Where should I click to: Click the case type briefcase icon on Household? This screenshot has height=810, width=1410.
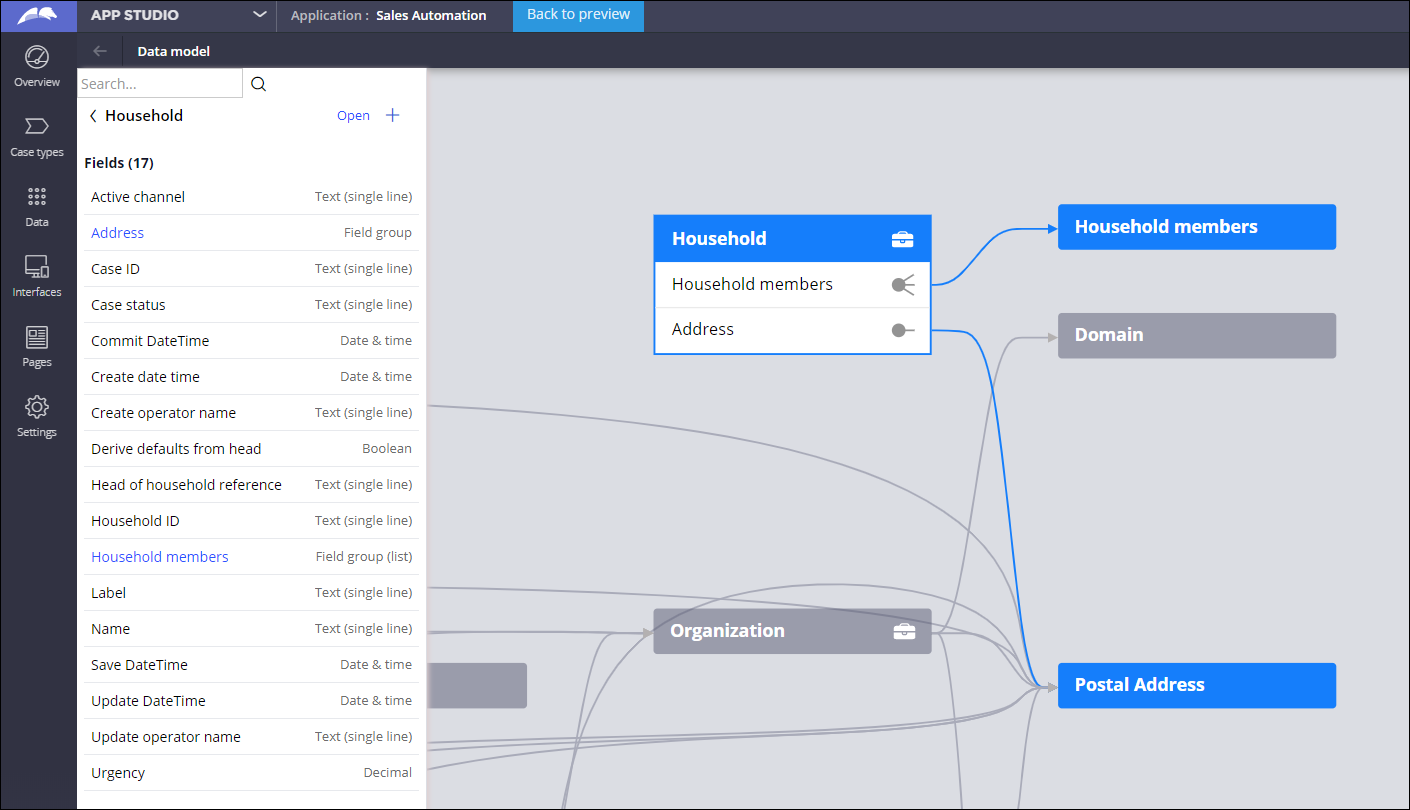pyautogui.click(x=903, y=239)
